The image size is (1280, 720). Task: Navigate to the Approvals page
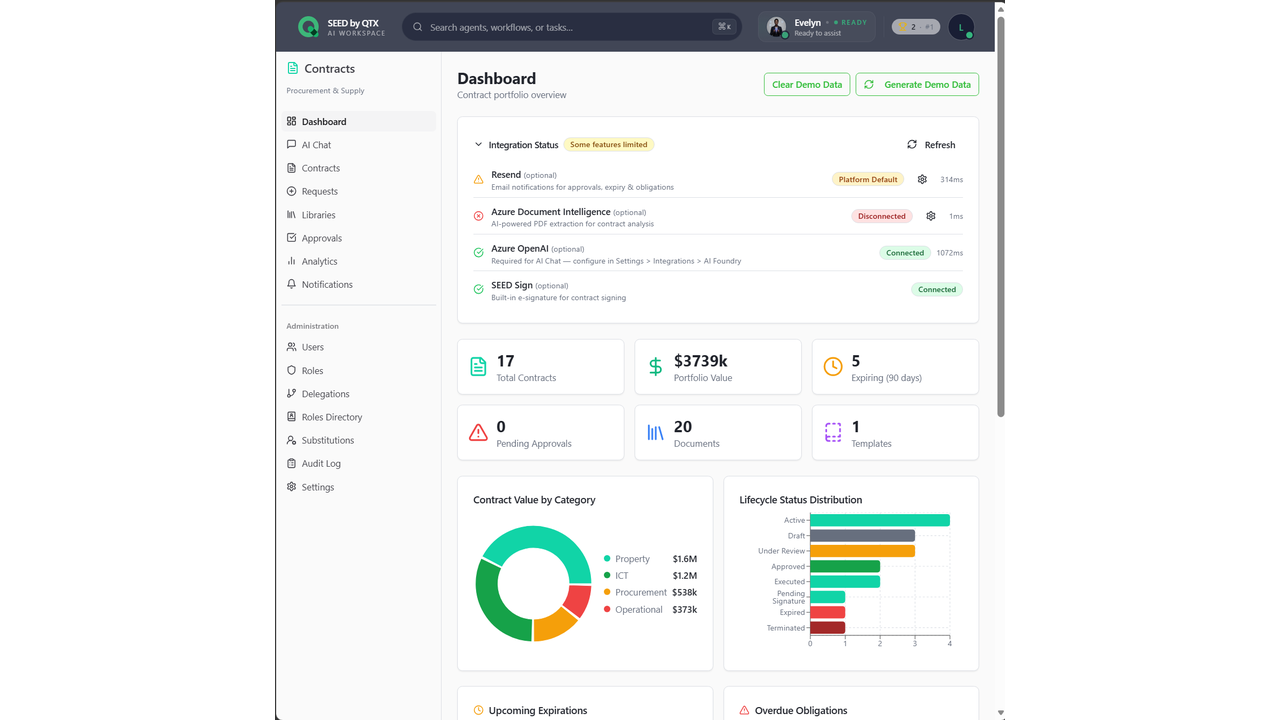pos(359,238)
